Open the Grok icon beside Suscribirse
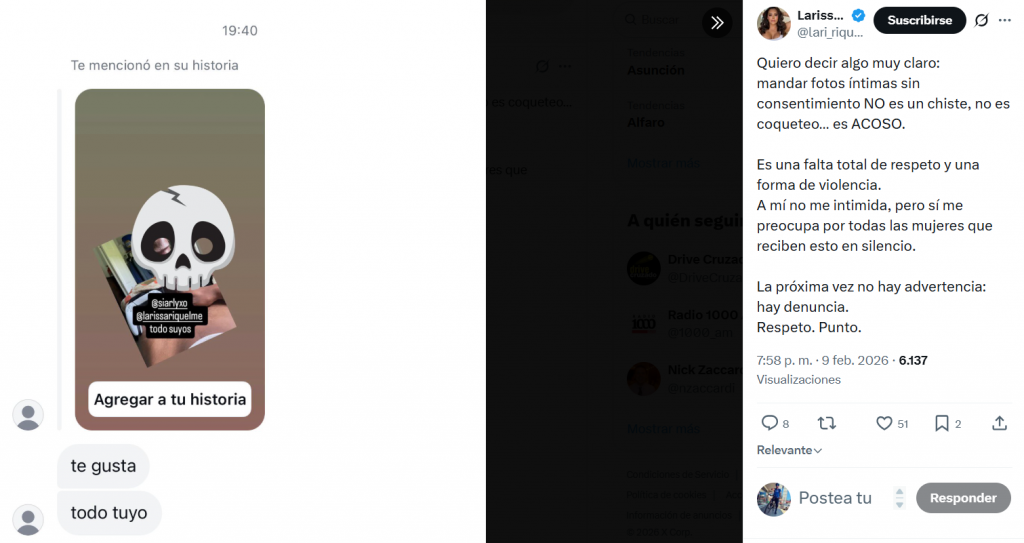This screenshot has width=1024, height=543. tap(981, 20)
